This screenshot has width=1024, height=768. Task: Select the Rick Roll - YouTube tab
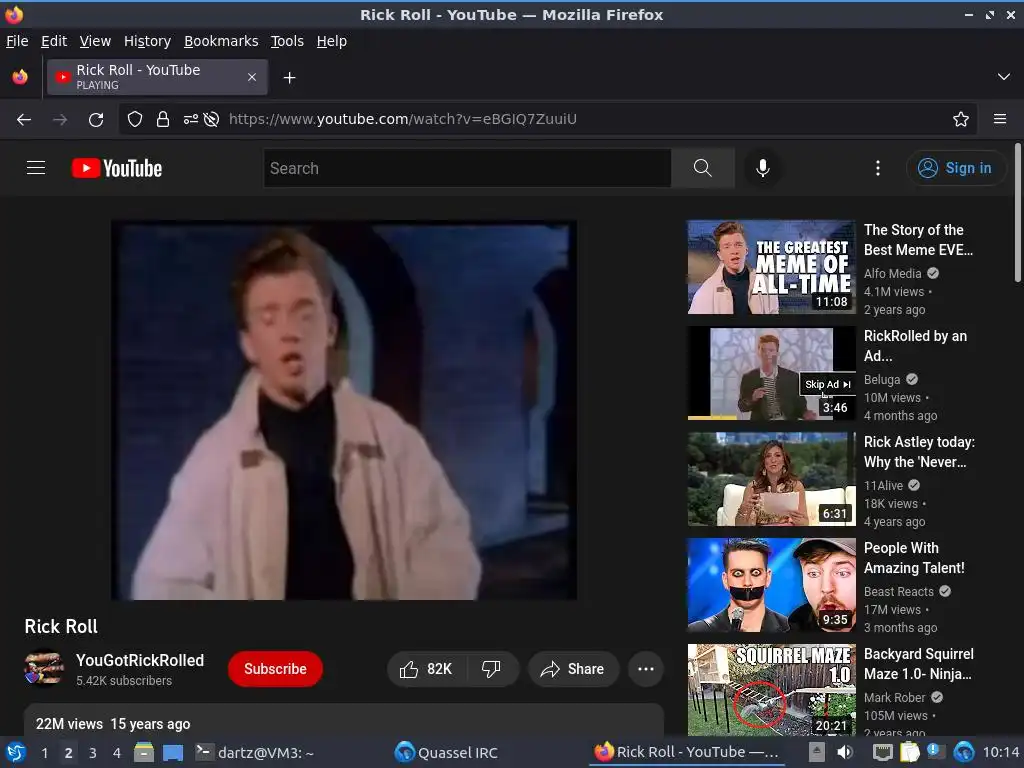coord(157,77)
